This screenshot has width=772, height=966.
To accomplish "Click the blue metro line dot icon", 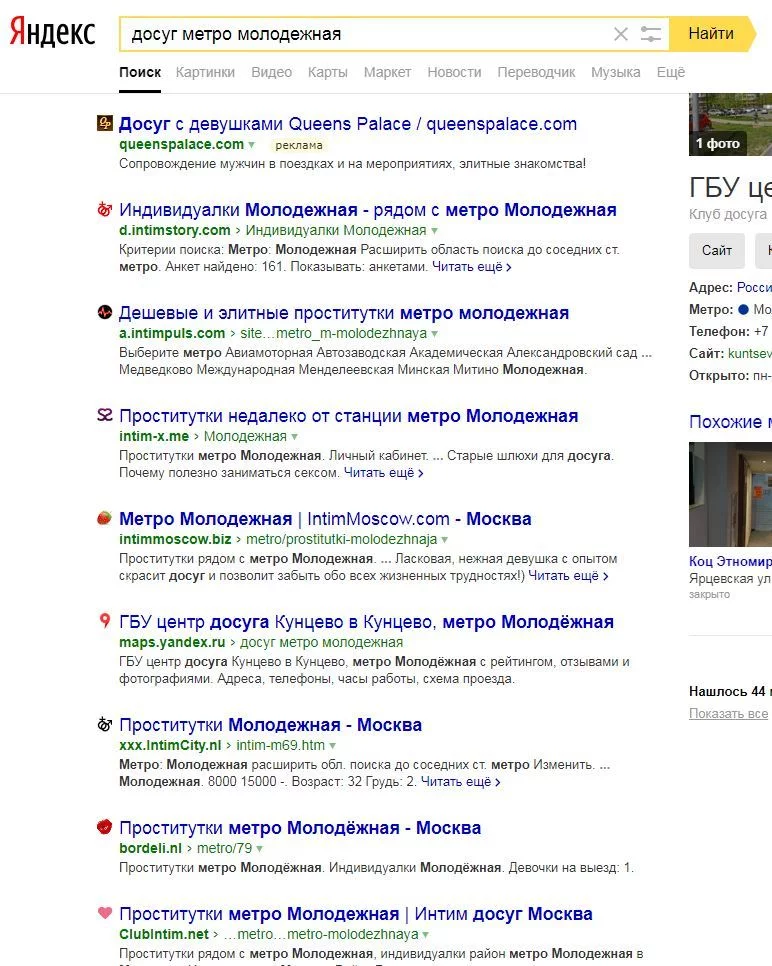I will click(743, 309).
